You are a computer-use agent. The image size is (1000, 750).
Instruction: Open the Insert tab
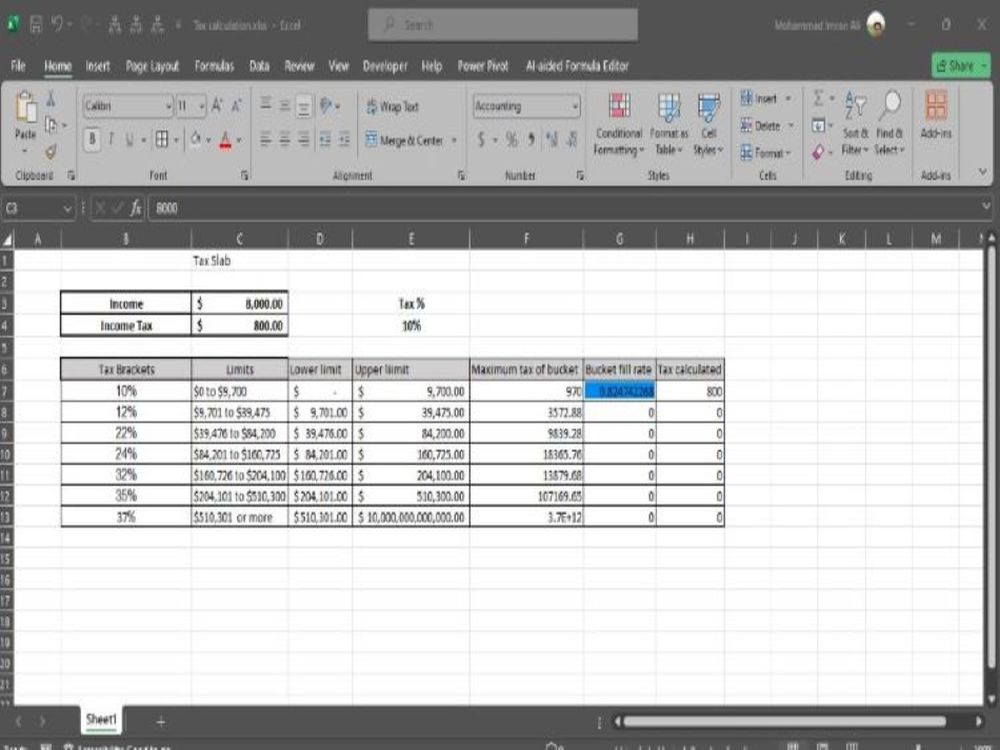point(98,66)
